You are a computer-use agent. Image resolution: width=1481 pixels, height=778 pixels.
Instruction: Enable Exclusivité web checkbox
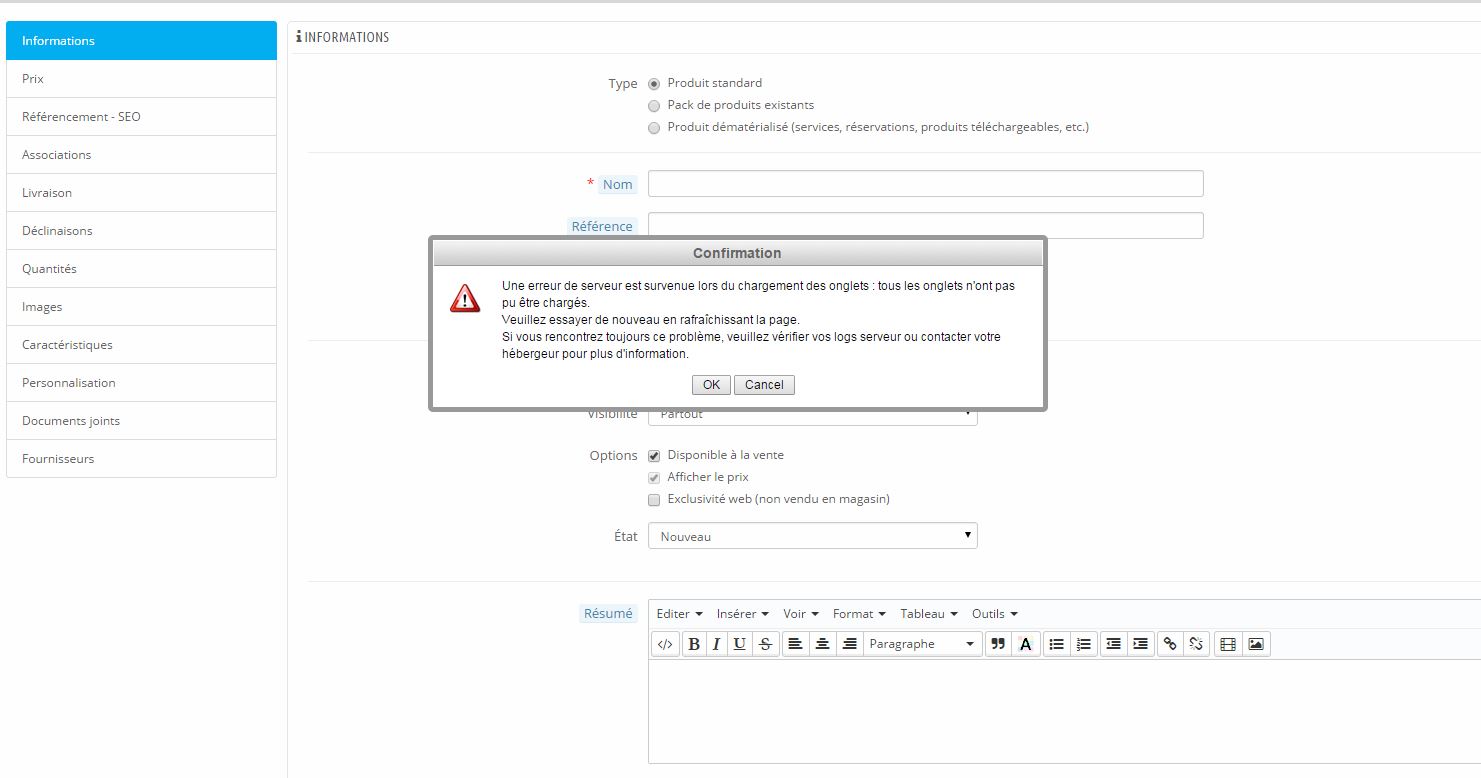pos(654,500)
